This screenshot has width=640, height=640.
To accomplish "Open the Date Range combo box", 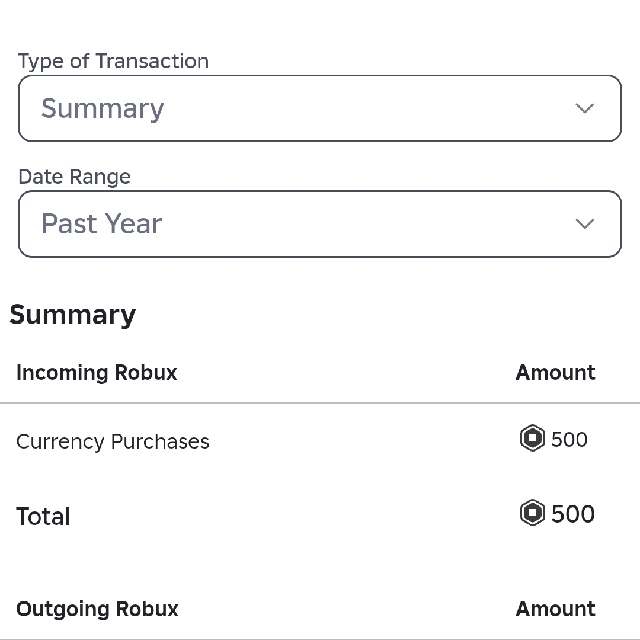I will pyautogui.click(x=320, y=224).
